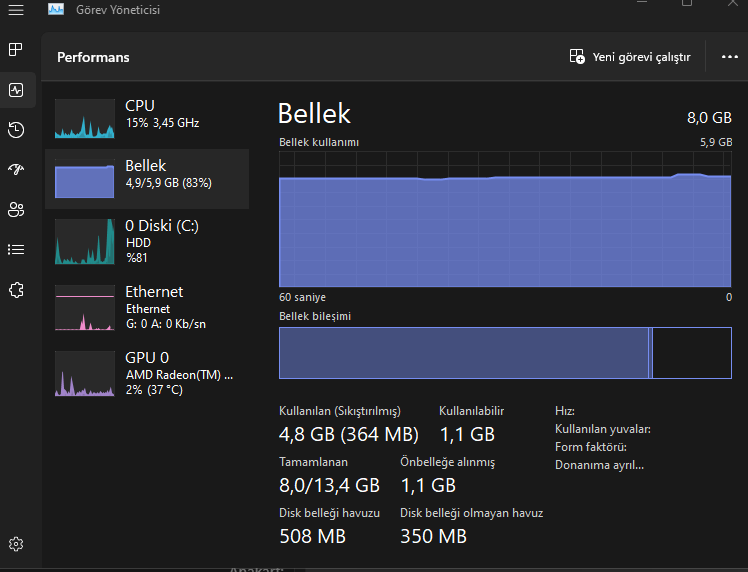Open the Details list page icon
The height and width of the screenshot is (572, 748).
click(x=16, y=249)
